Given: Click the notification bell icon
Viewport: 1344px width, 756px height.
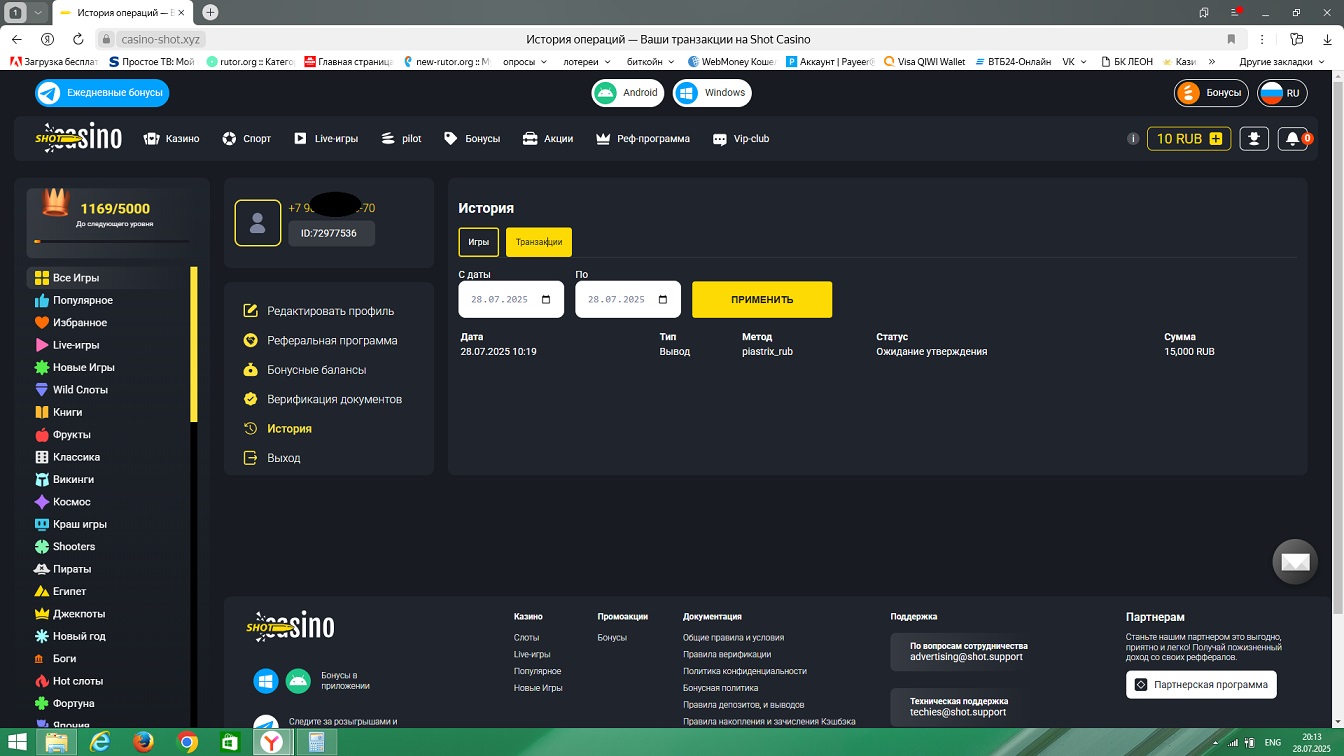Looking at the screenshot, I should tap(1292, 139).
